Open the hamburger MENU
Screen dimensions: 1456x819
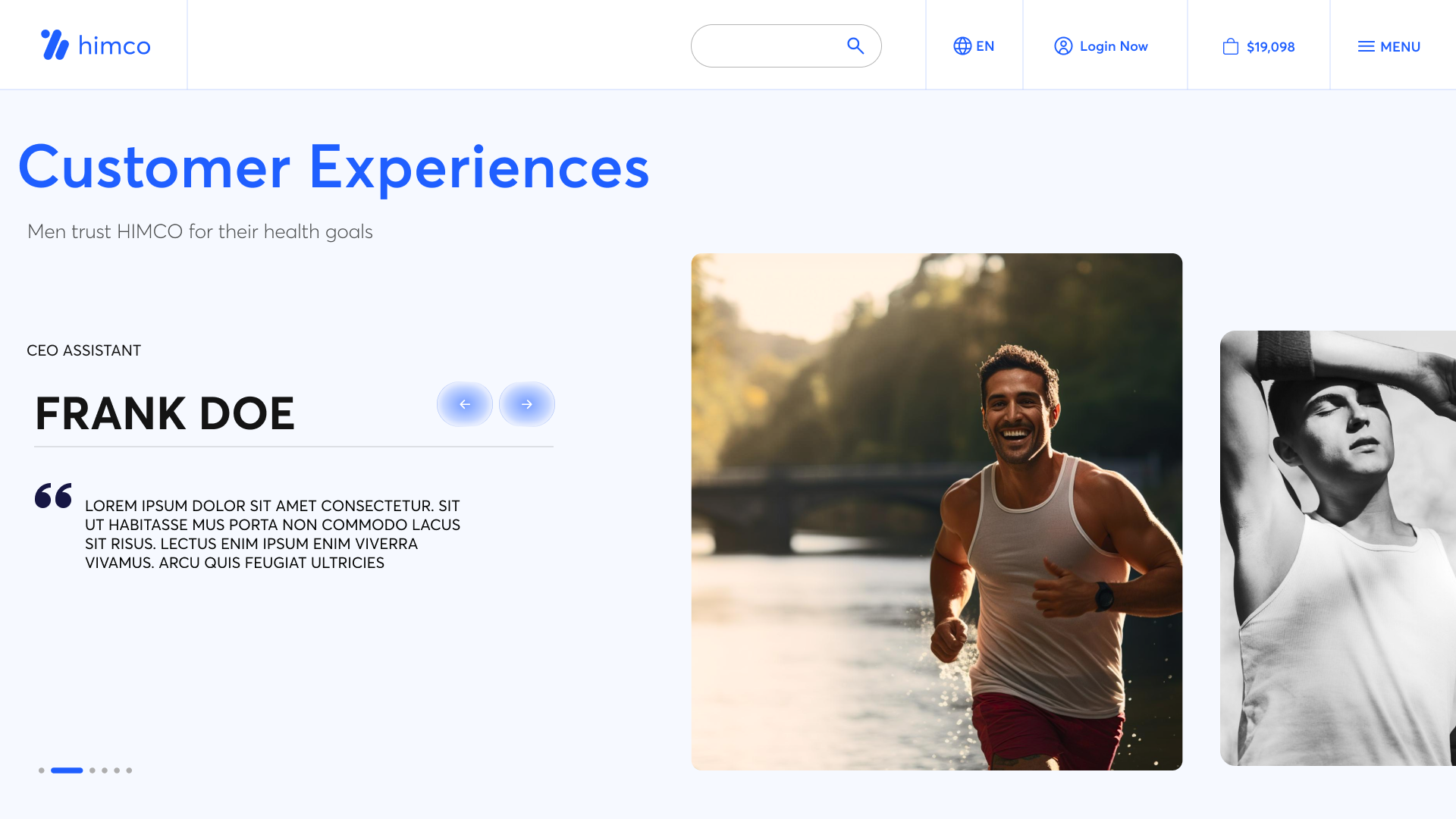click(x=1389, y=47)
